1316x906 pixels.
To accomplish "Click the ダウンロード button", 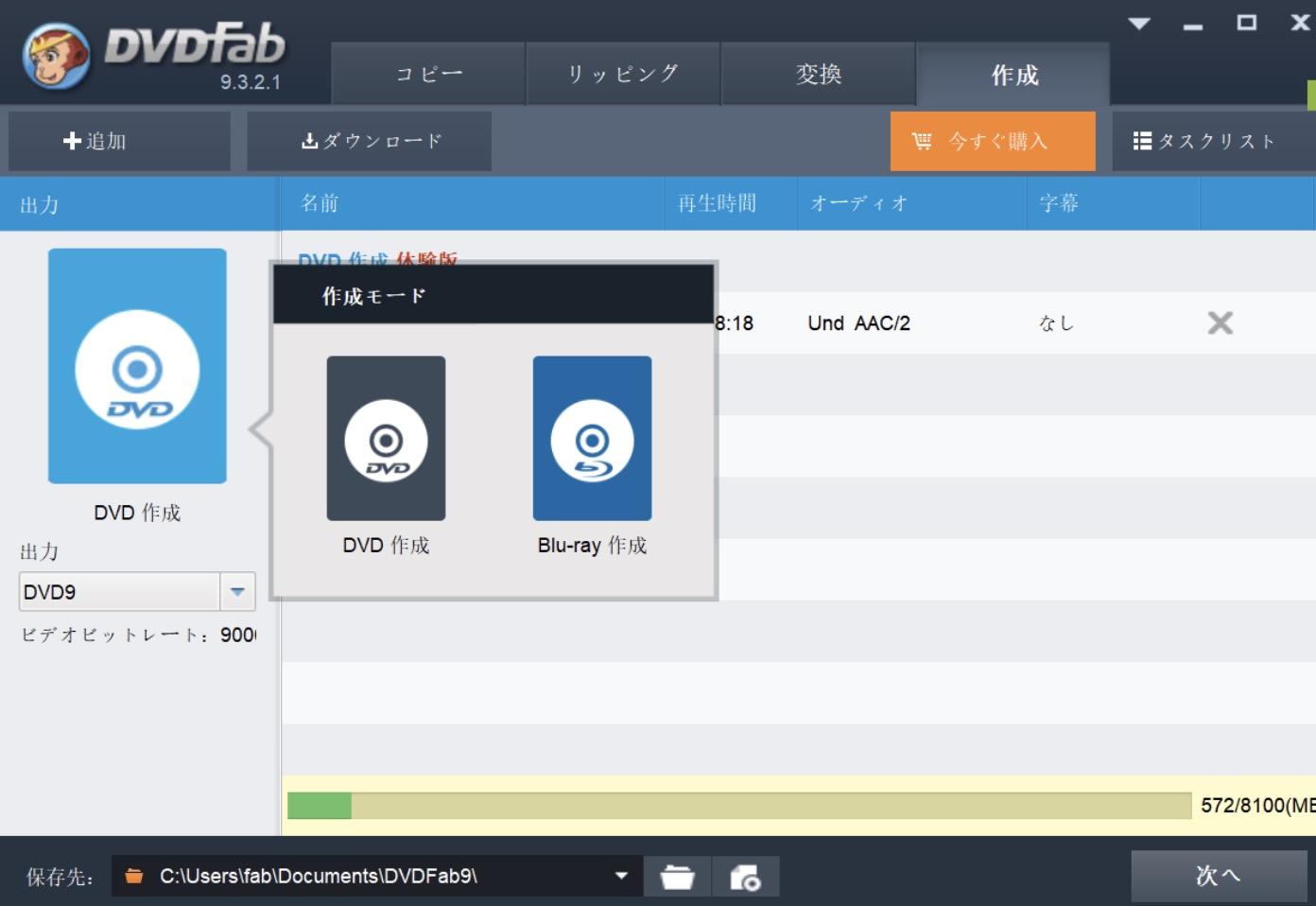I will 370,141.
